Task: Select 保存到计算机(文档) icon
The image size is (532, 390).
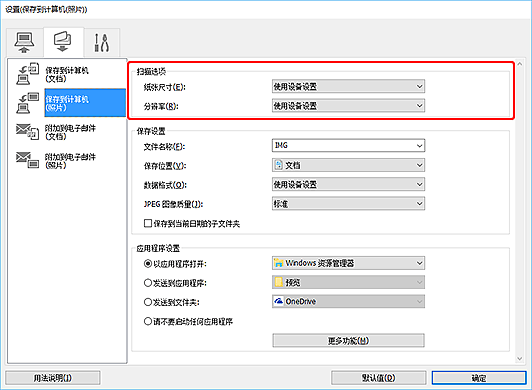Action: coord(27,73)
